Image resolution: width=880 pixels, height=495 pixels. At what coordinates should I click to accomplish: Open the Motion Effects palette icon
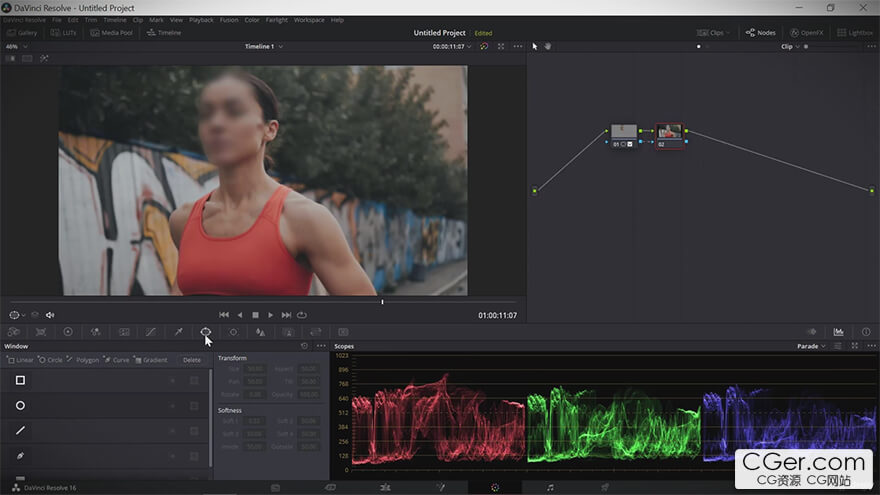click(x=124, y=332)
